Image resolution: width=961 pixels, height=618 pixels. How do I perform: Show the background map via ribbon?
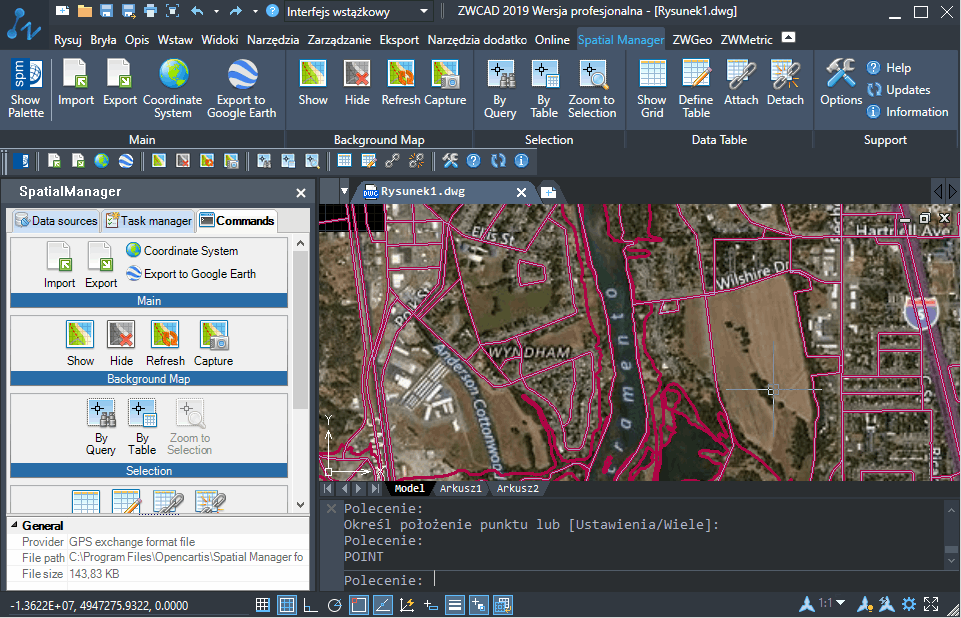[313, 83]
